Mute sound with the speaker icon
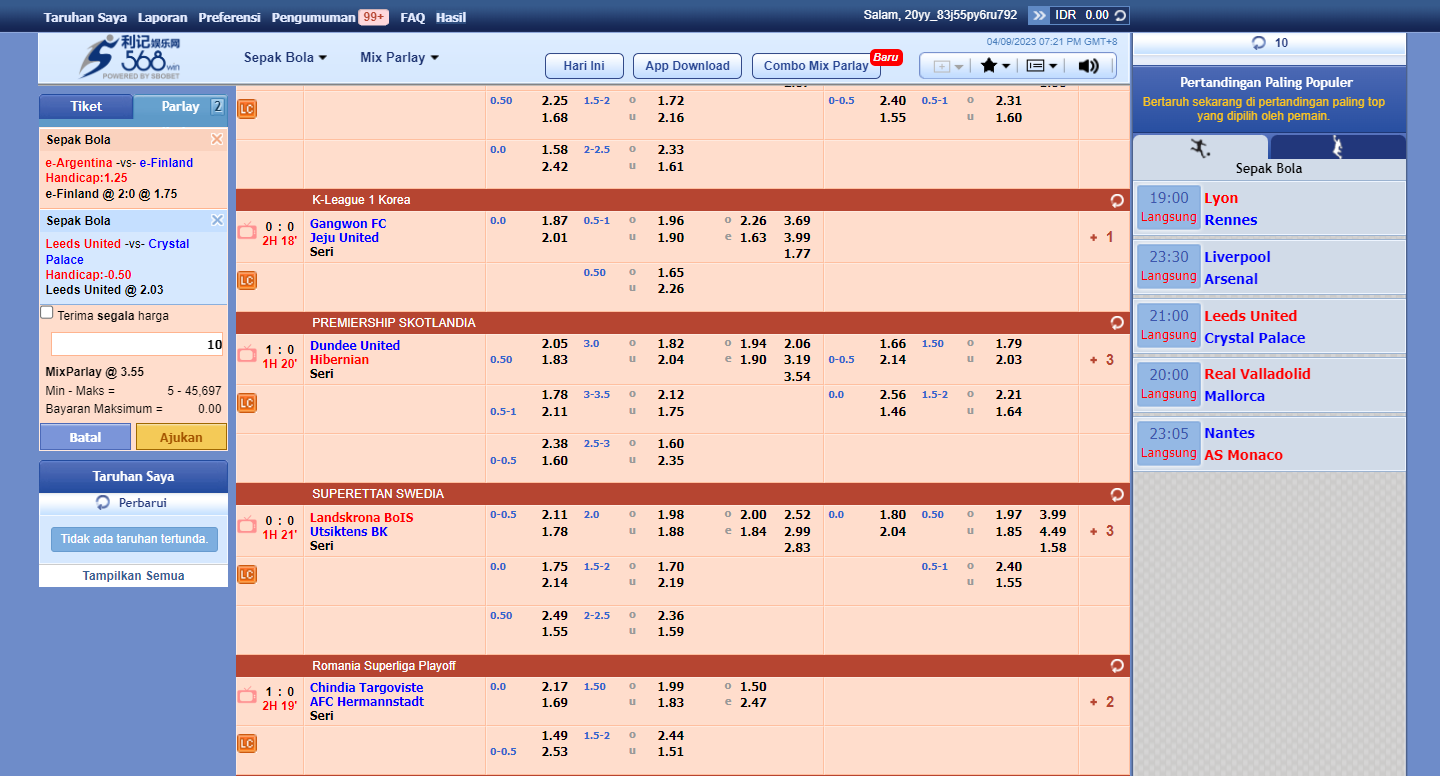This screenshot has height=776, width=1440. (x=1089, y=66)
